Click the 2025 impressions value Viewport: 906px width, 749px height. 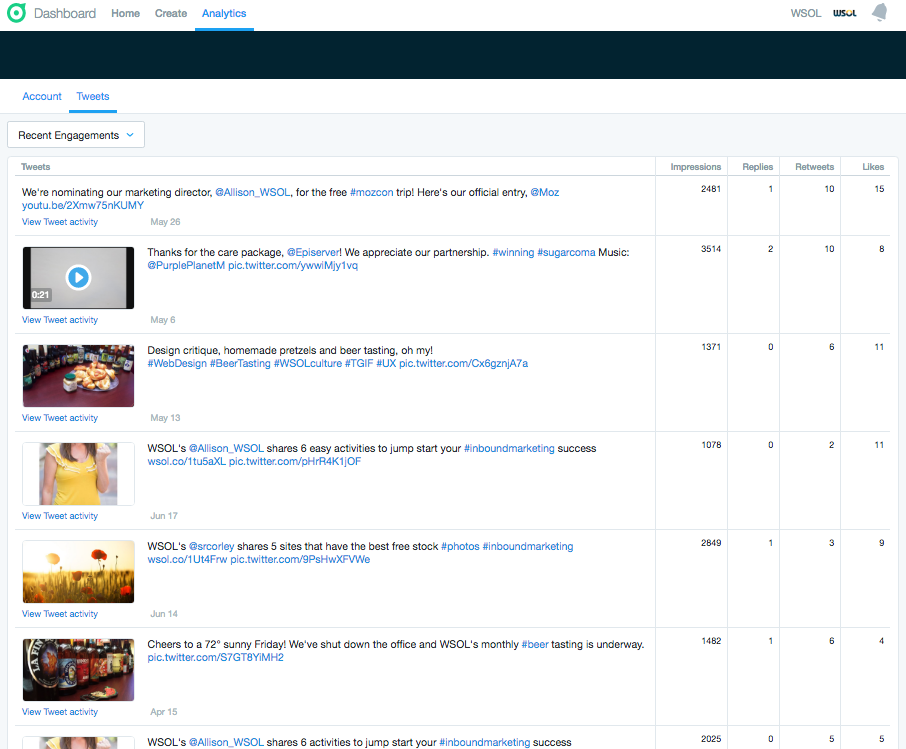711,739
